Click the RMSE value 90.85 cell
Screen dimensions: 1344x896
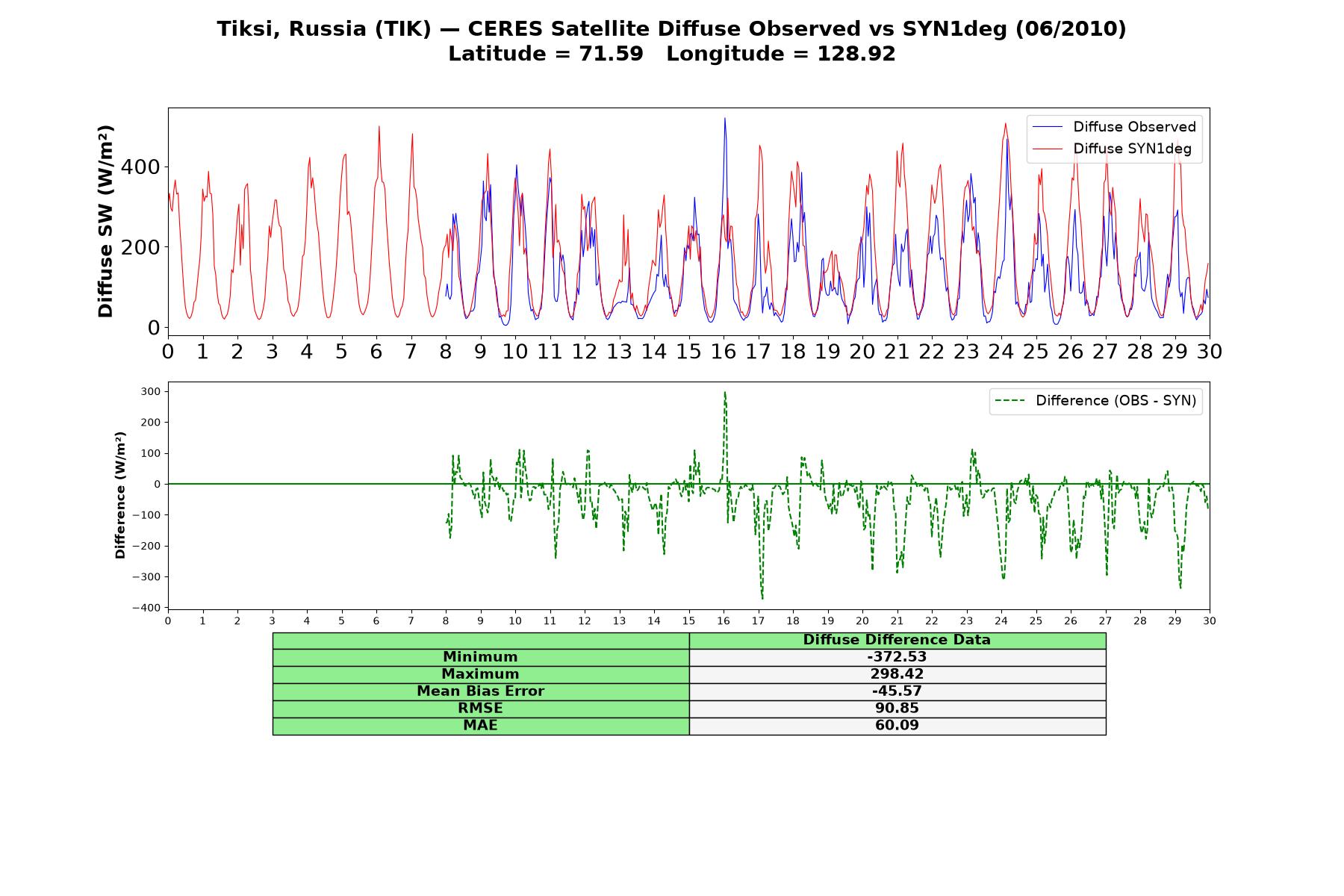897,709
